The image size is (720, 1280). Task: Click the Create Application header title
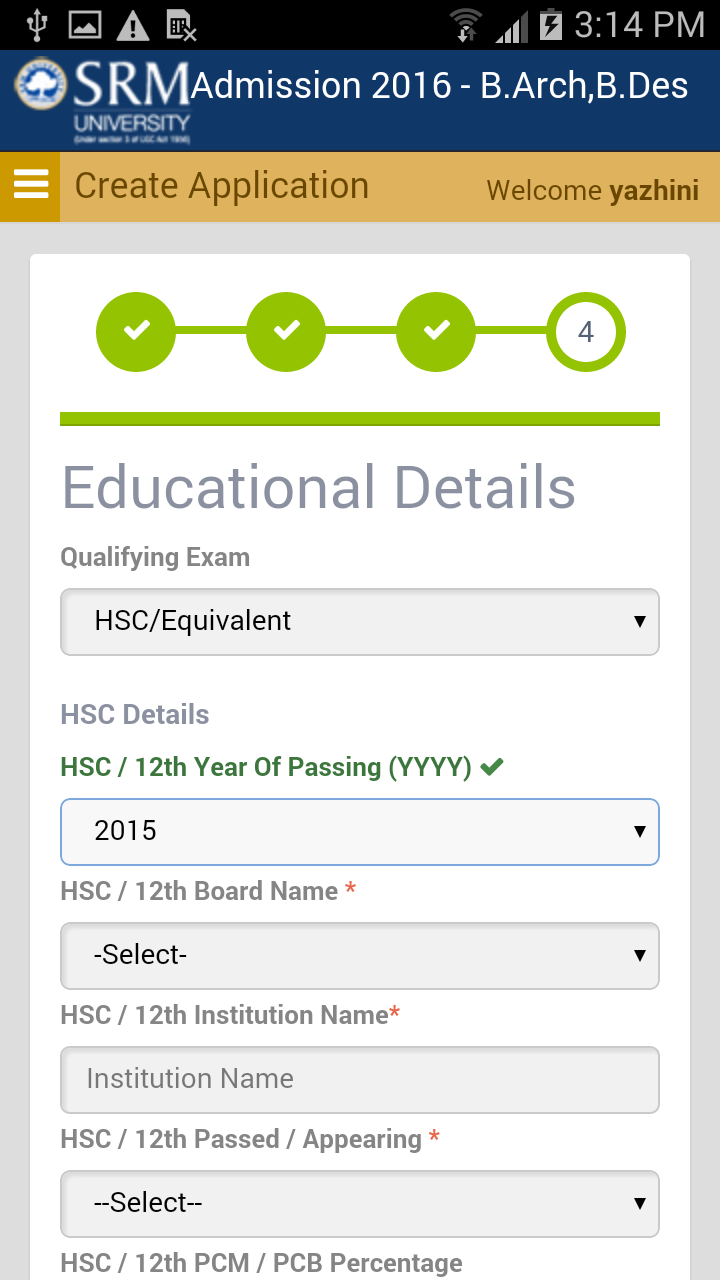[222, 186]
